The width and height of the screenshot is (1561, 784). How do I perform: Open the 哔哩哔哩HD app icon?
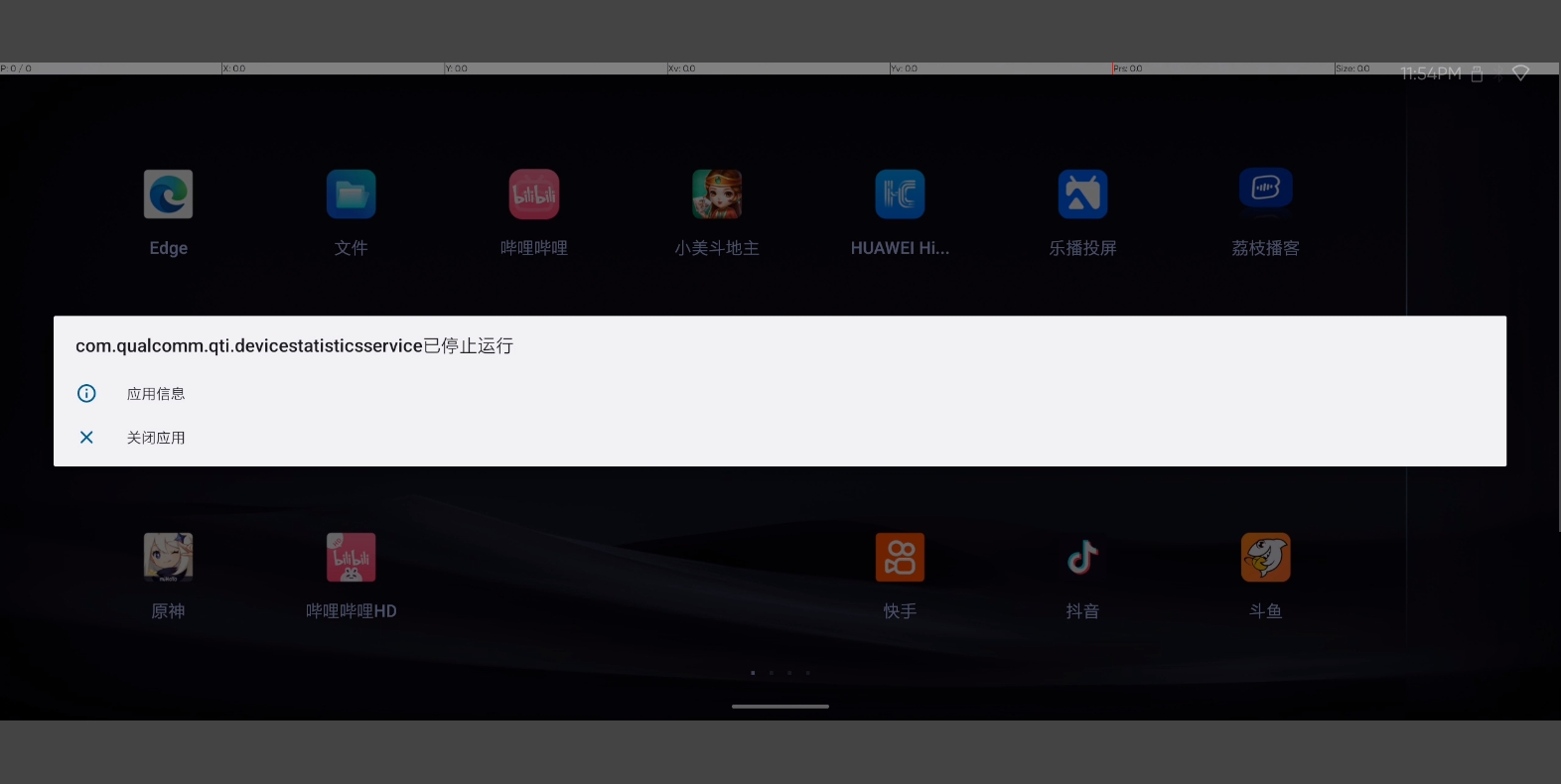coord(352,558)
